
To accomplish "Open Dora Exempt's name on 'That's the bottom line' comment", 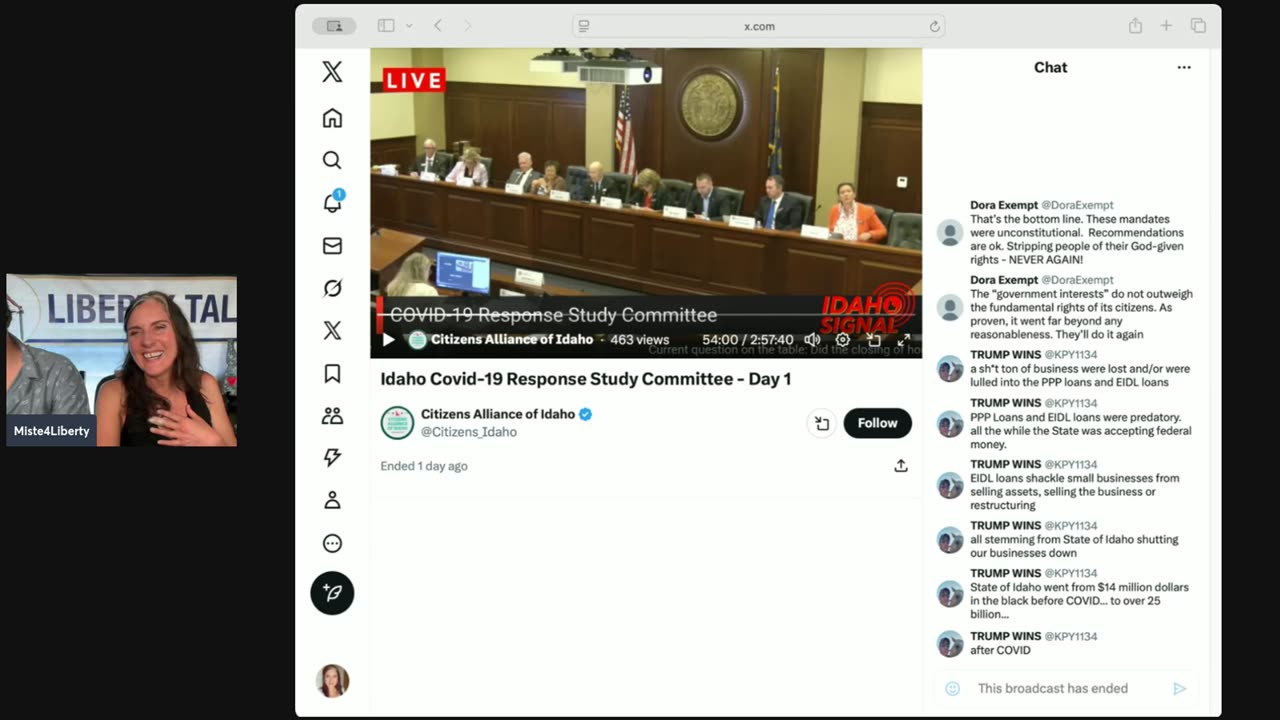I will click(x=1005, y=205).
